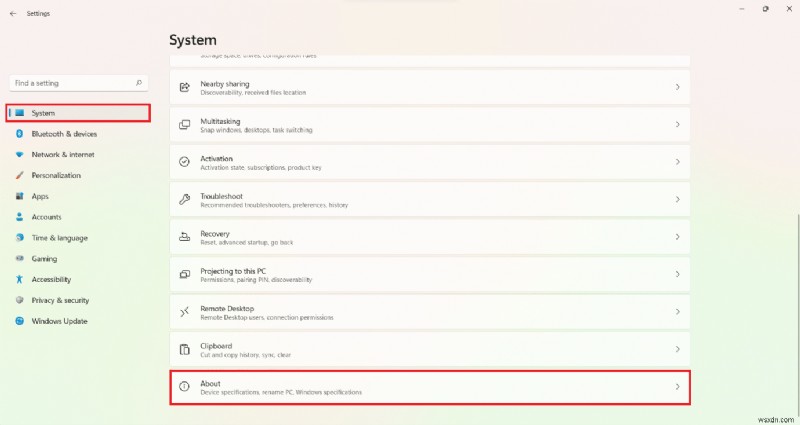Click the Multitasking windows icon
Viewport: 800px width, 425px height.
click(185, 124)
